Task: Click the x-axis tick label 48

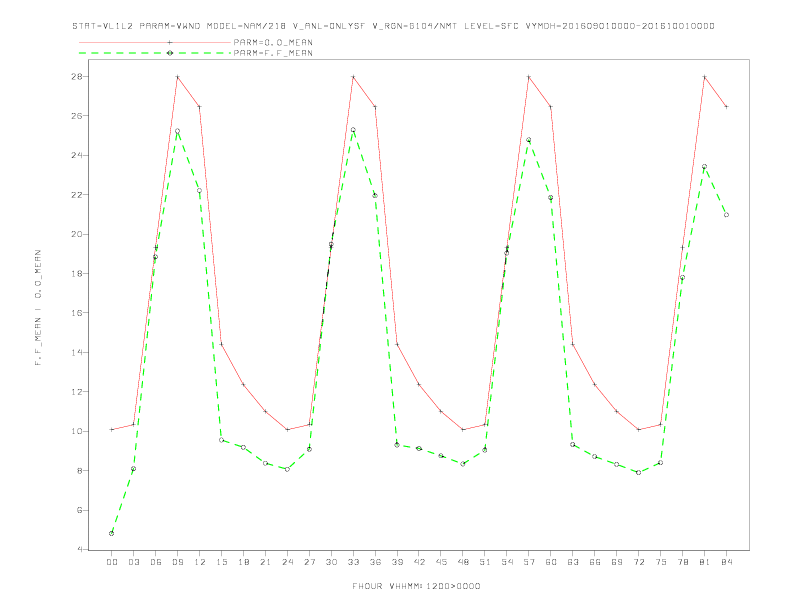Action: 463,562
